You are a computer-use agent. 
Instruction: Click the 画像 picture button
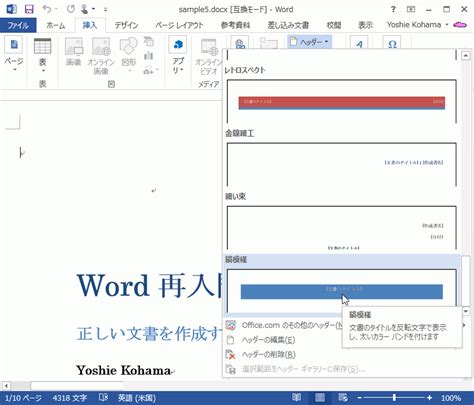(74, 52)
